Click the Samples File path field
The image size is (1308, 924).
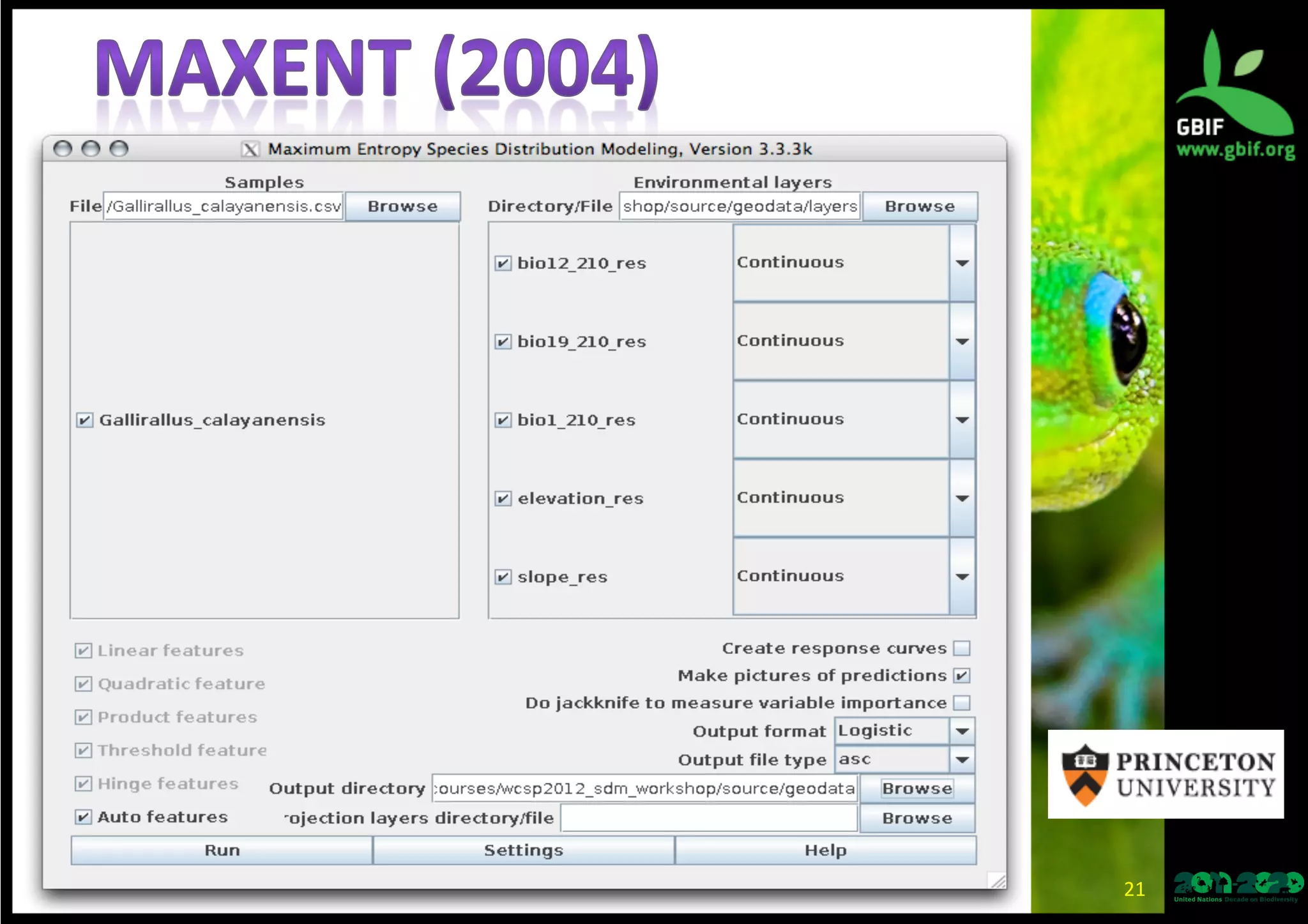pyautogui.click(x=224, y=206)
